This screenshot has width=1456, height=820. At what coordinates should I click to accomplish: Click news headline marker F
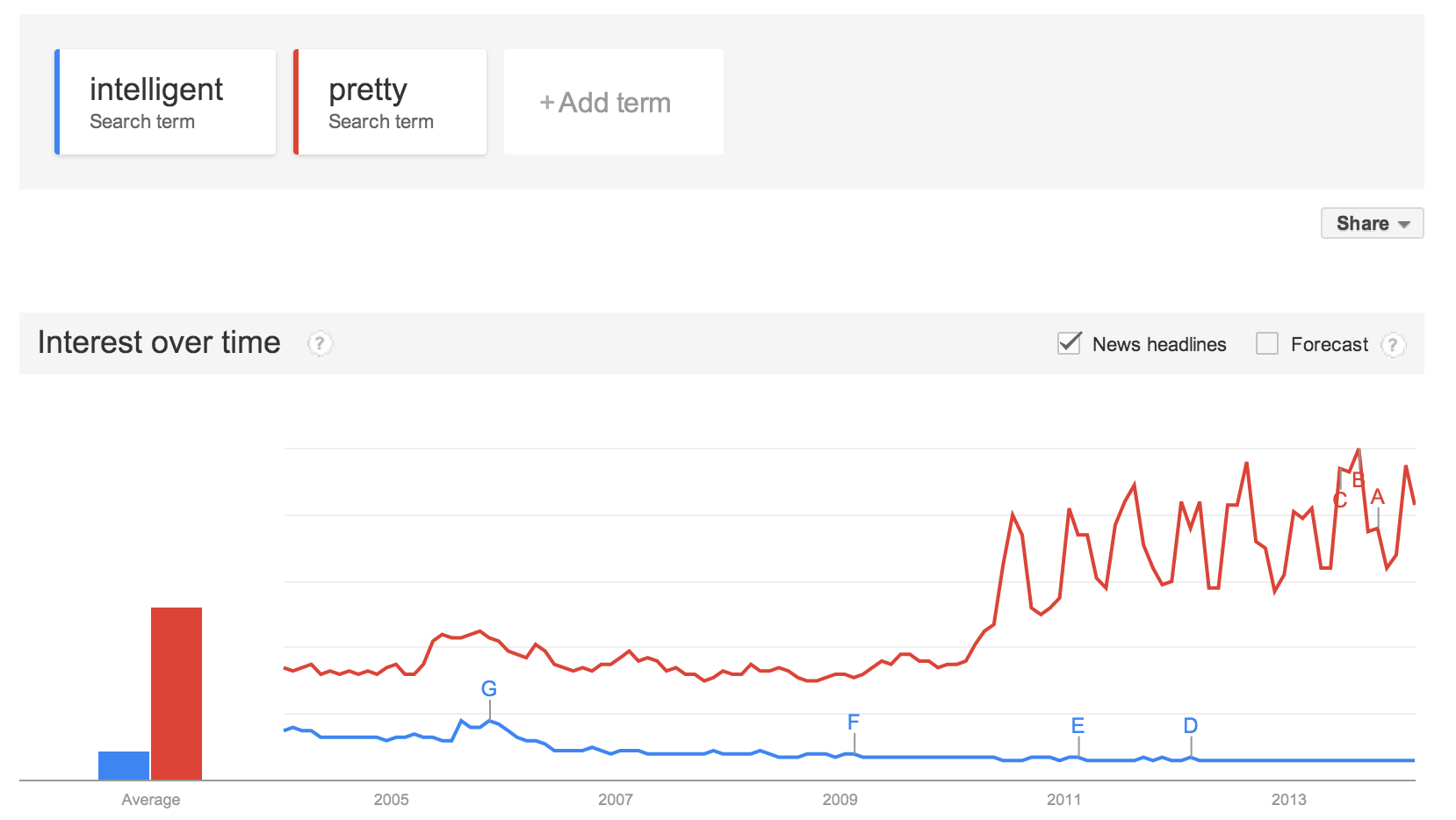point(854,723)
